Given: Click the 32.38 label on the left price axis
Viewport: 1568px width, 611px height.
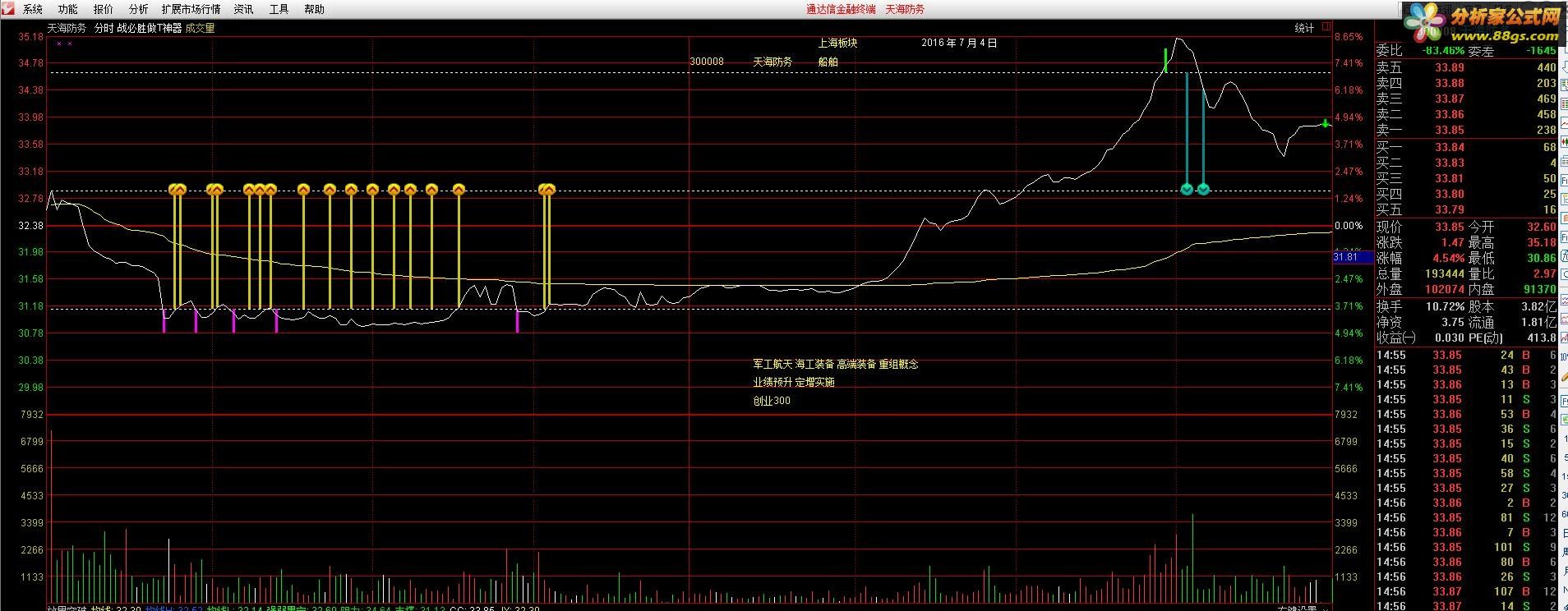Looking at the screenshot, I should coord(31,225).
